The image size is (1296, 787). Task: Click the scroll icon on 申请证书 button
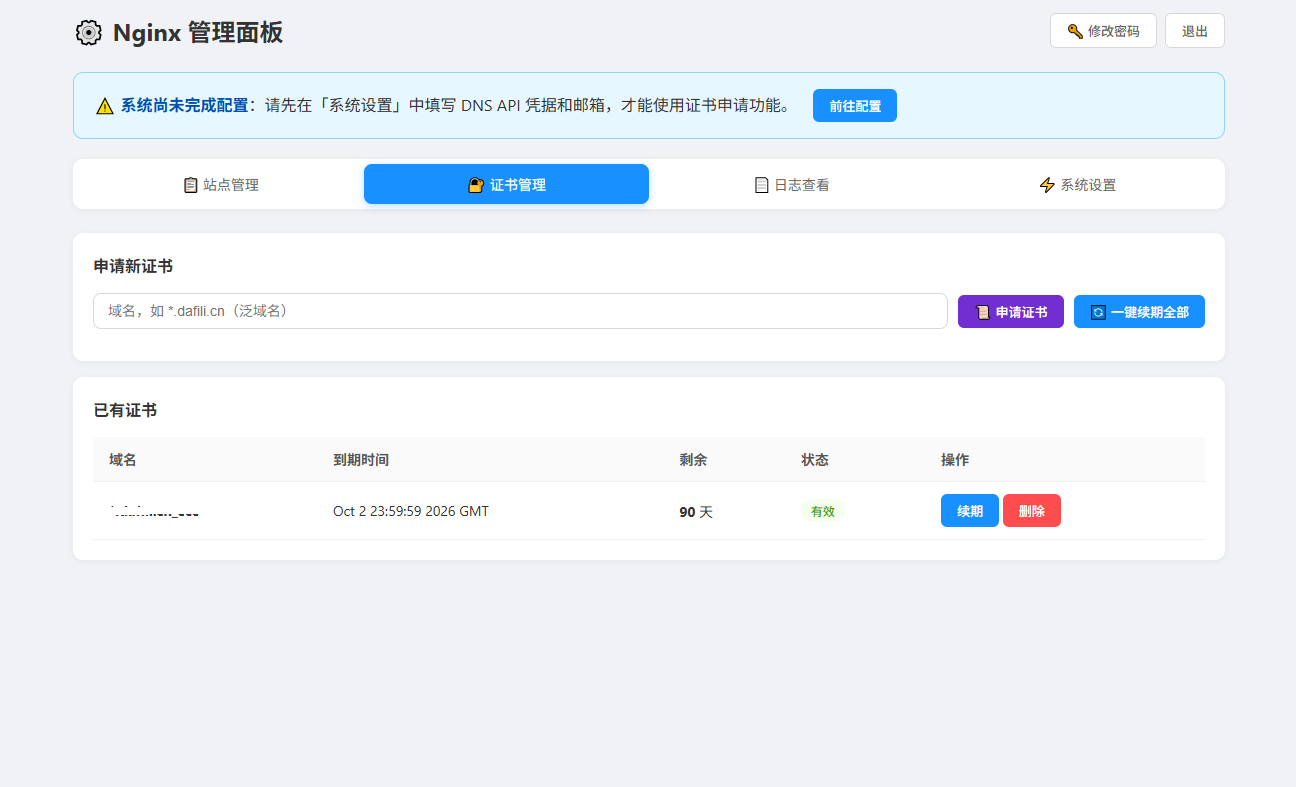coord(983,312)
